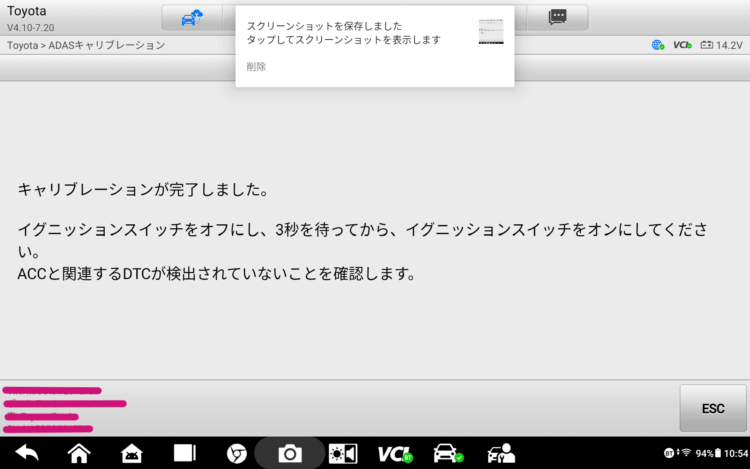Open recent apps square icon
Screen dimensions: 750x469
point(184,453)
